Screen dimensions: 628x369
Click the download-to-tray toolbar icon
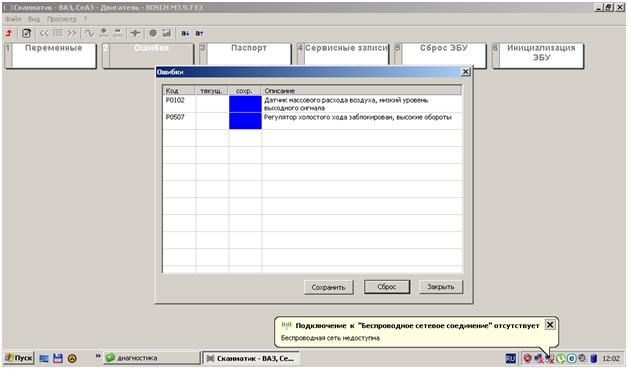coord(104,33)
